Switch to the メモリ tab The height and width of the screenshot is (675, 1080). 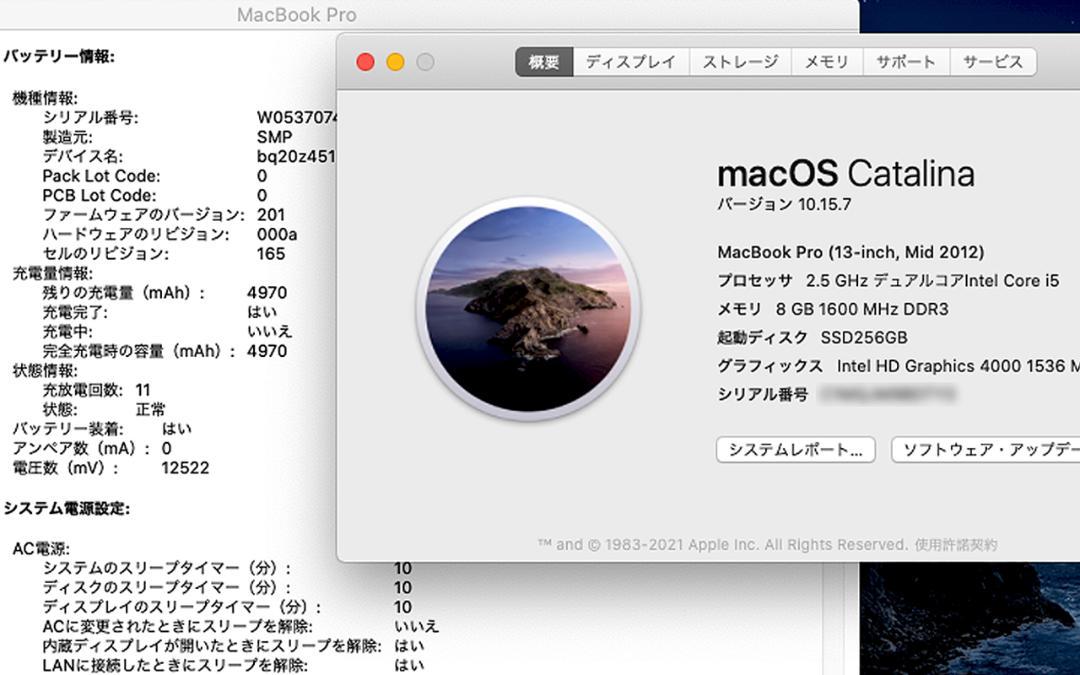click(827, 62)
